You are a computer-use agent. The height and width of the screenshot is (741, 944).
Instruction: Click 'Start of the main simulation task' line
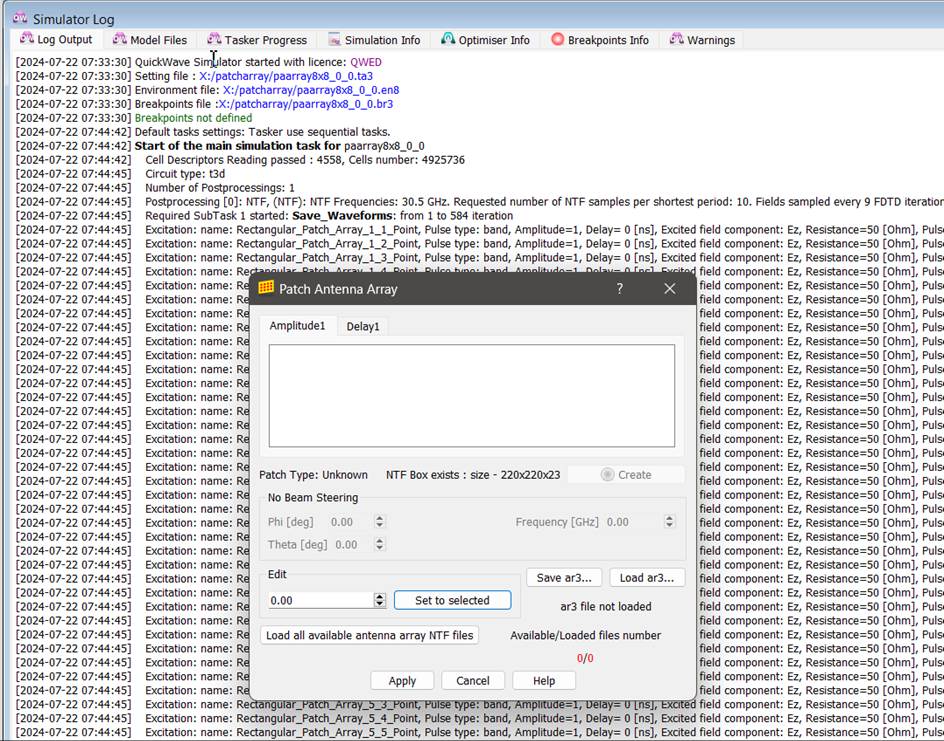coord(279,146)
